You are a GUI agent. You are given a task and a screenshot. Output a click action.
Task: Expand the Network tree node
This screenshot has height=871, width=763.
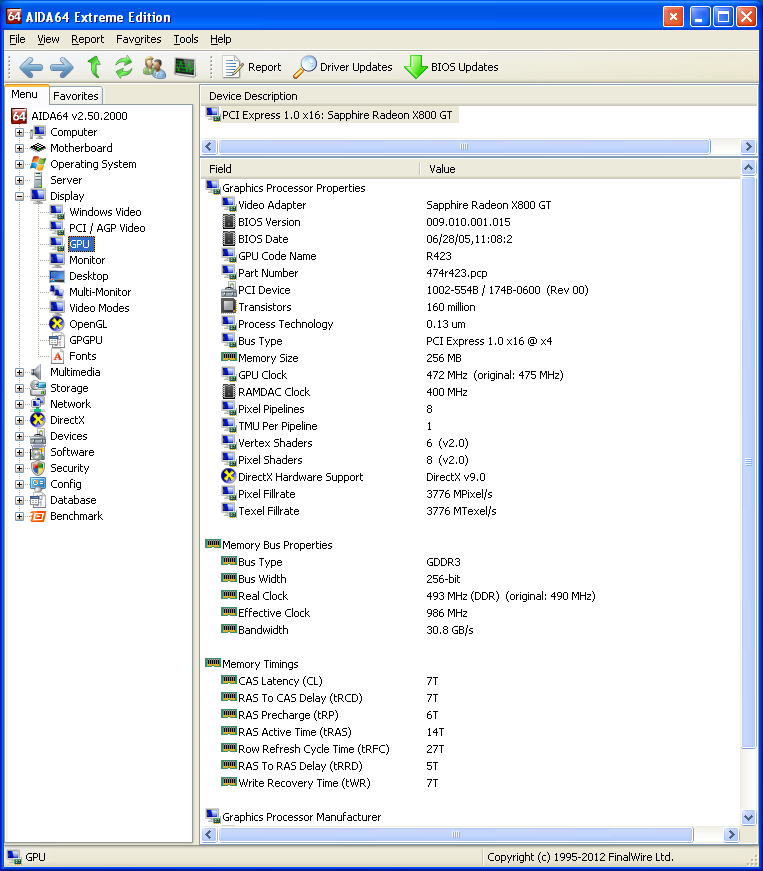pyautogui.click(x=19, y=404)
